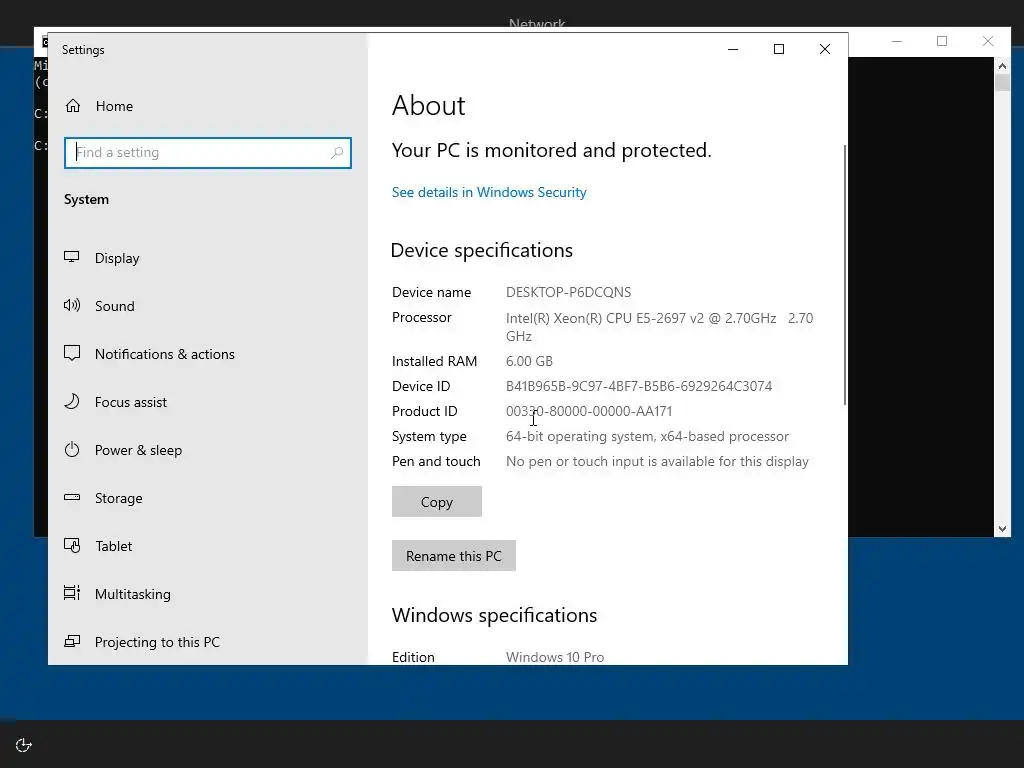
Task: Click the Display monitor icon
Action: coord(72,257)
